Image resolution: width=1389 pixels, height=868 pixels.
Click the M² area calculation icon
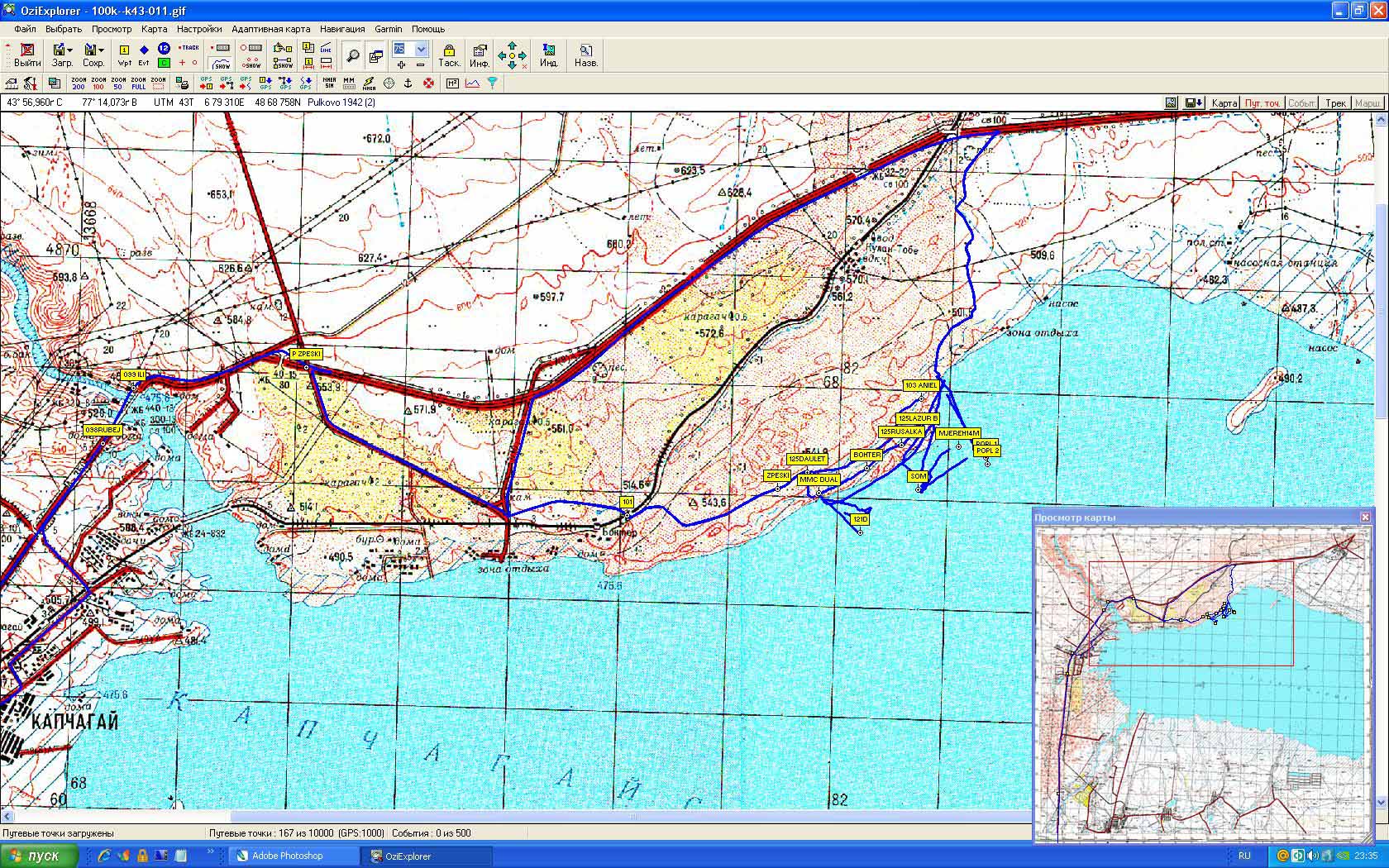pyautogui.click(x=452, y=83)
